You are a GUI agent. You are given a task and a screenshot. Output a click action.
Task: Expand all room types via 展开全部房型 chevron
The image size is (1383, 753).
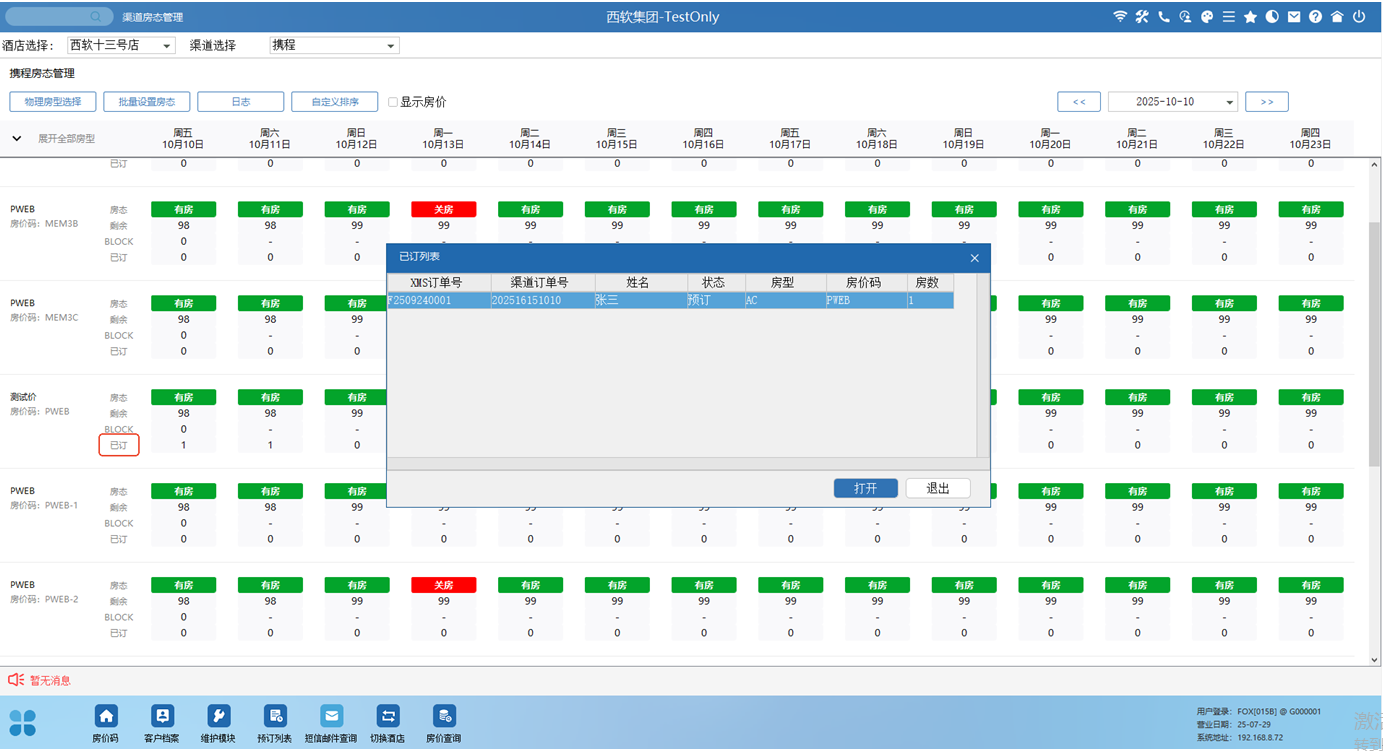tap(17, 139)
